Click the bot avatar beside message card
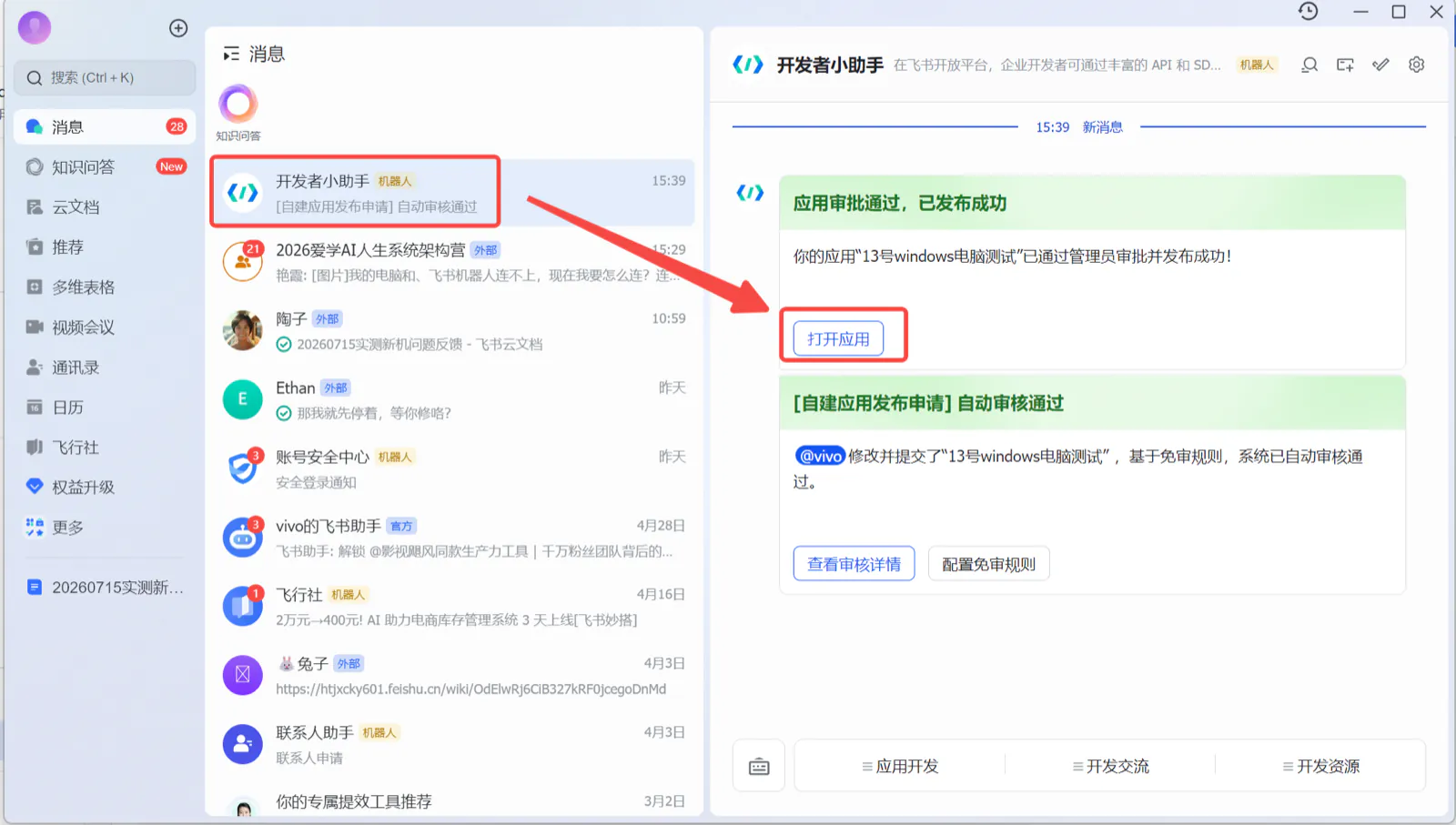Image resolution: width=1456 pixels, height=825 pixels. click(750, 193)
